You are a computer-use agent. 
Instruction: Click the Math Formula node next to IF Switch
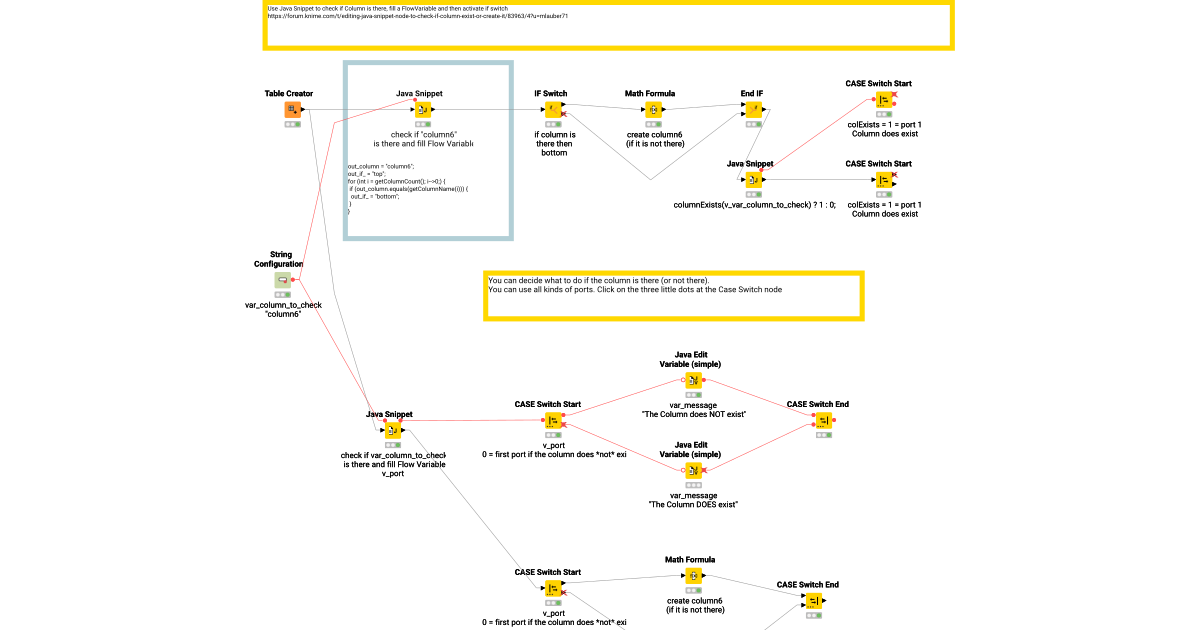pos(654,109)
